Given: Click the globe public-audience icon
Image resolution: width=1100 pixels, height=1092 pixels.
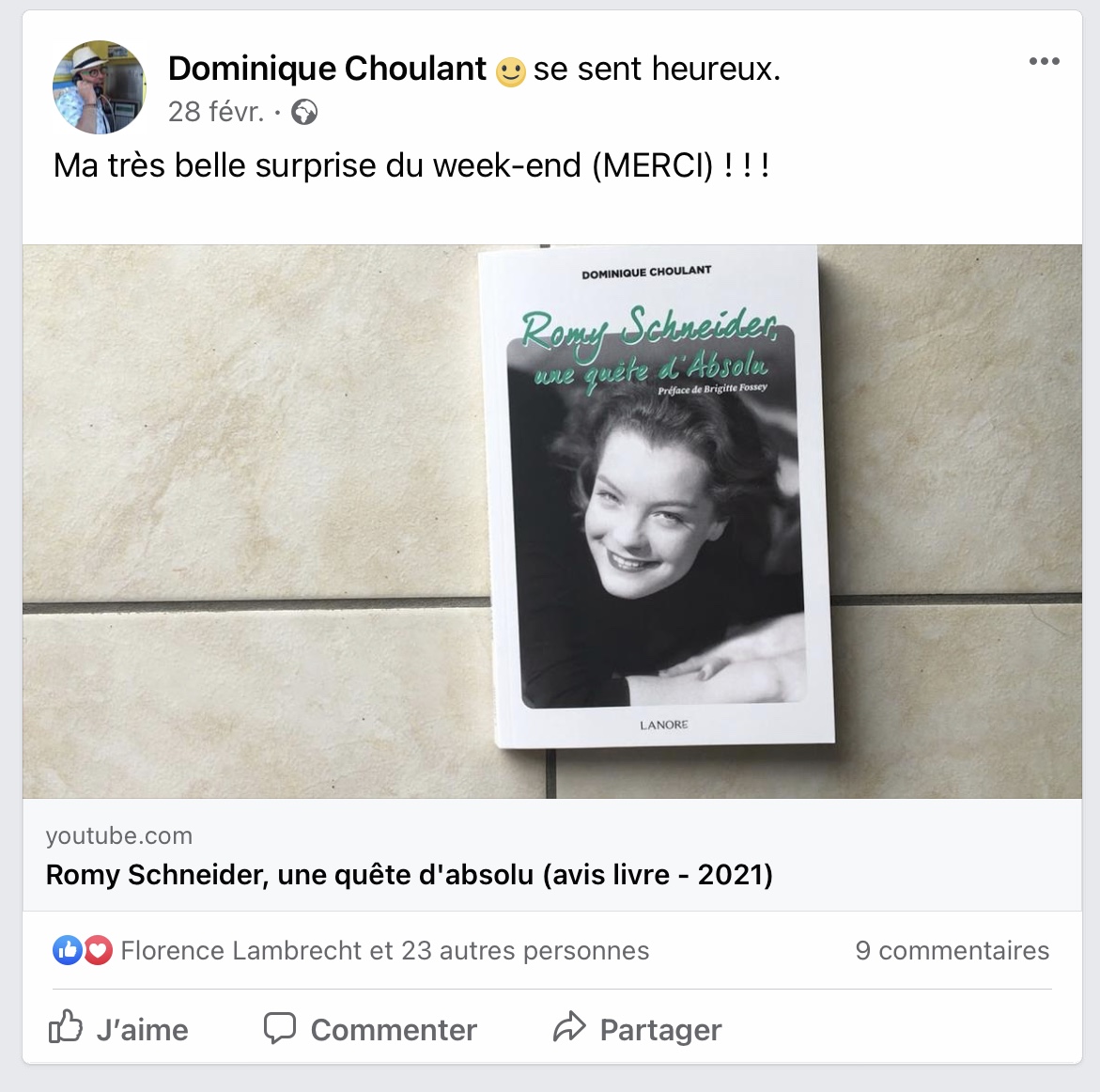Looking at the screenshot, I should click(304, 112).
